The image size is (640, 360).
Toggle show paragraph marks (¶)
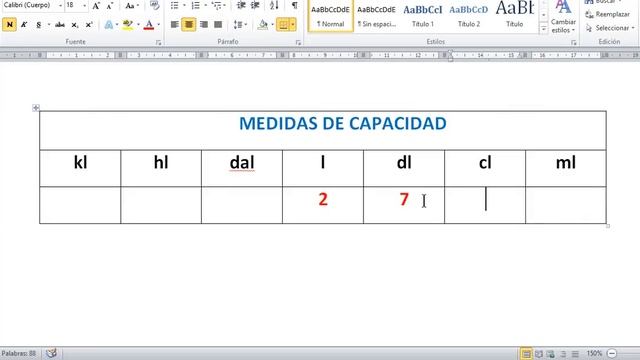(294, 6)
